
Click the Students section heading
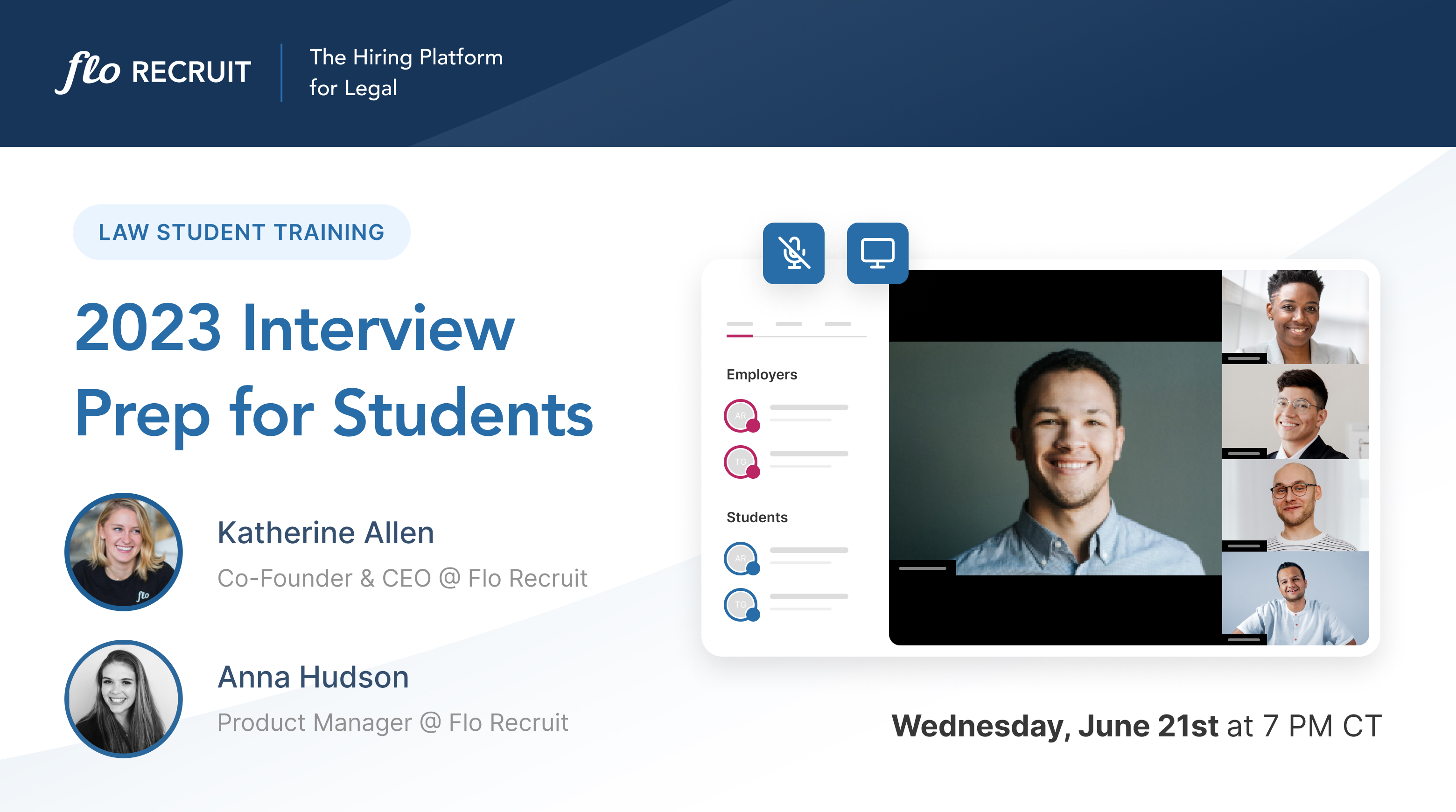pos(756,517)
